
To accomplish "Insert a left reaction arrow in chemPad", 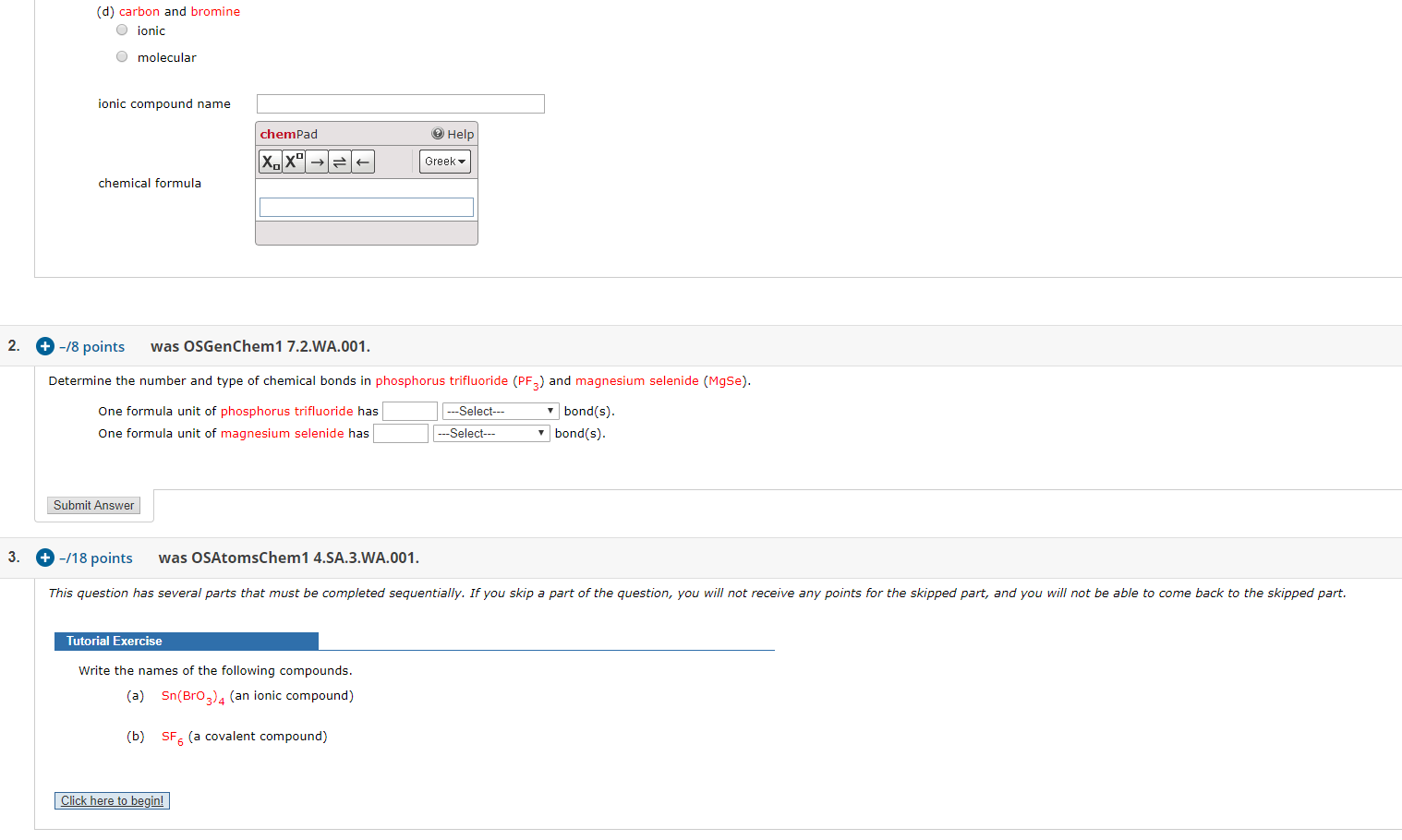I will click(x=361, y=161).
